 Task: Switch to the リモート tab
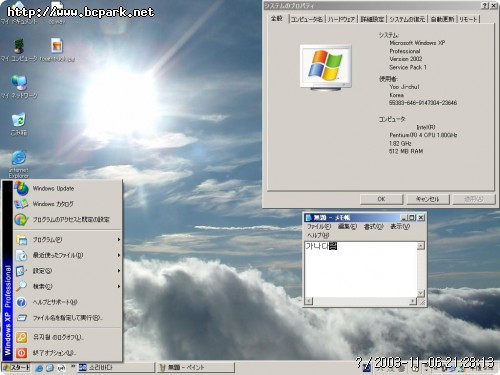tap(468, 19)
